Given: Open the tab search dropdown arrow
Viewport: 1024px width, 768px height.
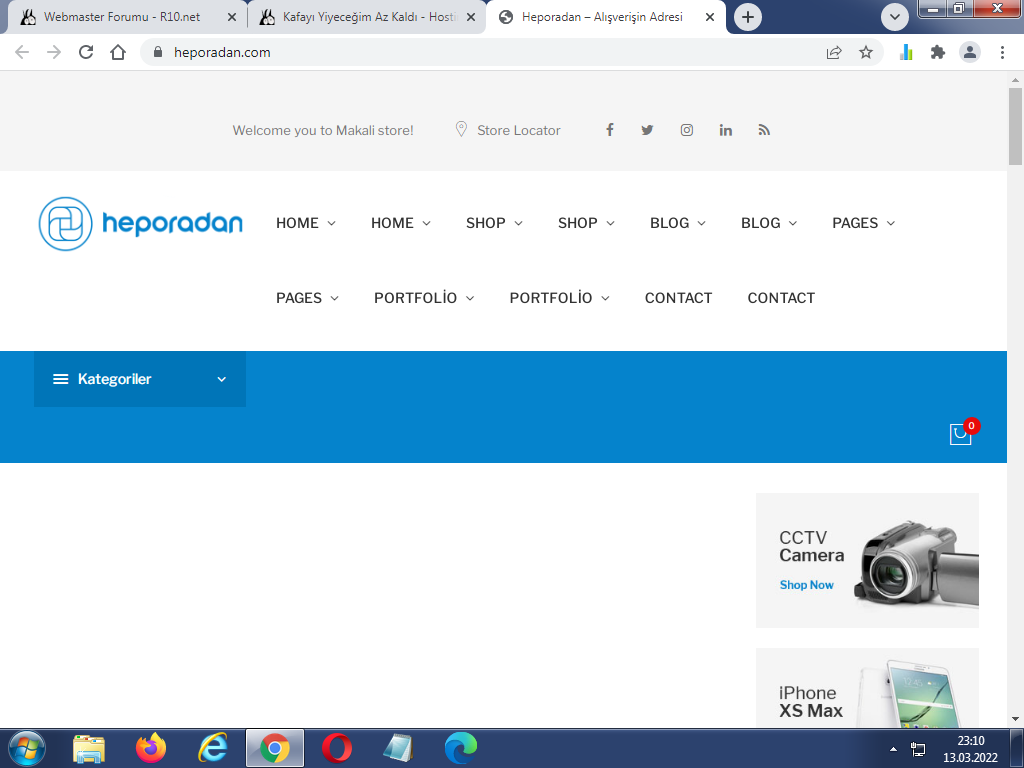Looking at the screenshot, I should (895, 17).
